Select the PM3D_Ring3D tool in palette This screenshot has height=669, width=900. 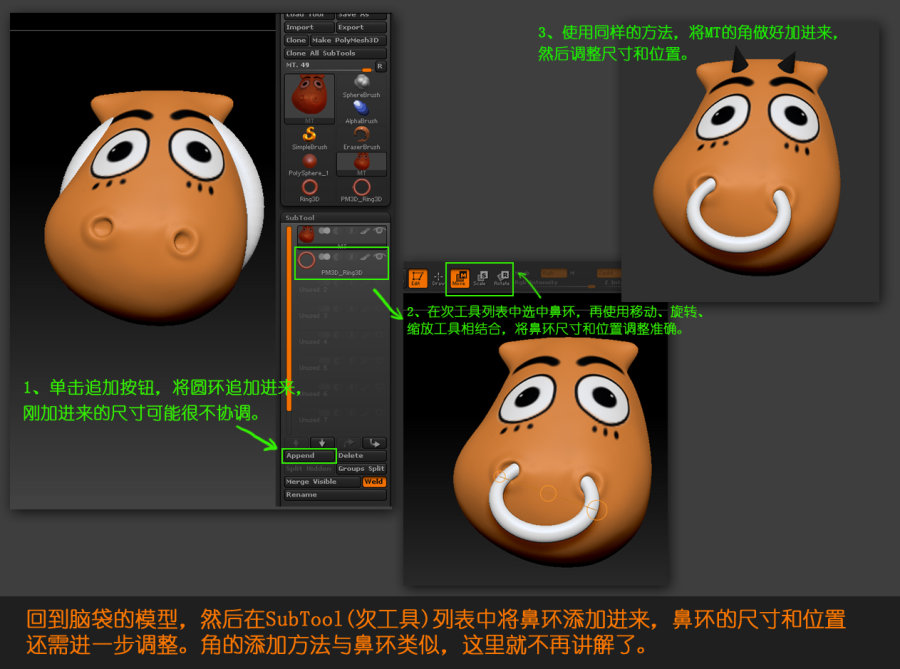point(362,190)
